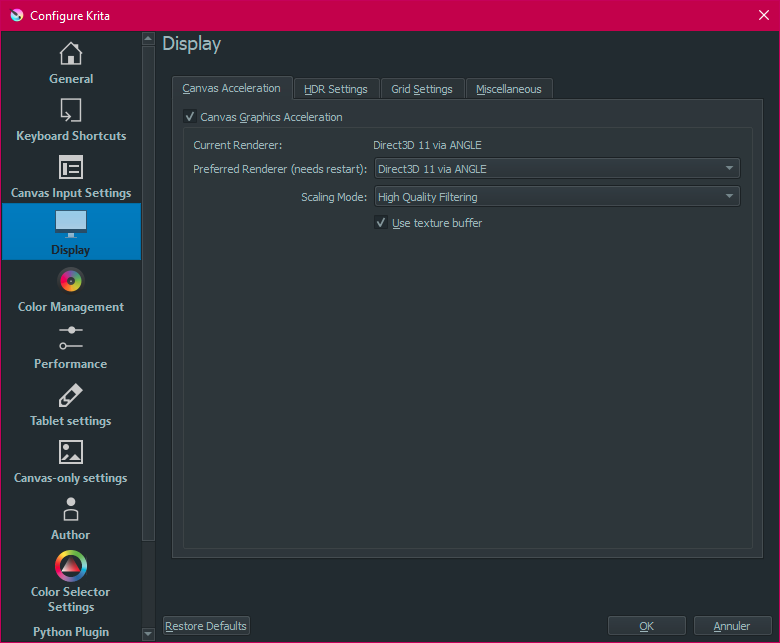The width and height of the screenshot is (780, 643).
Task: Toggle Canvas Graphics Acceleration checkbox
Action: click(190, 116)
